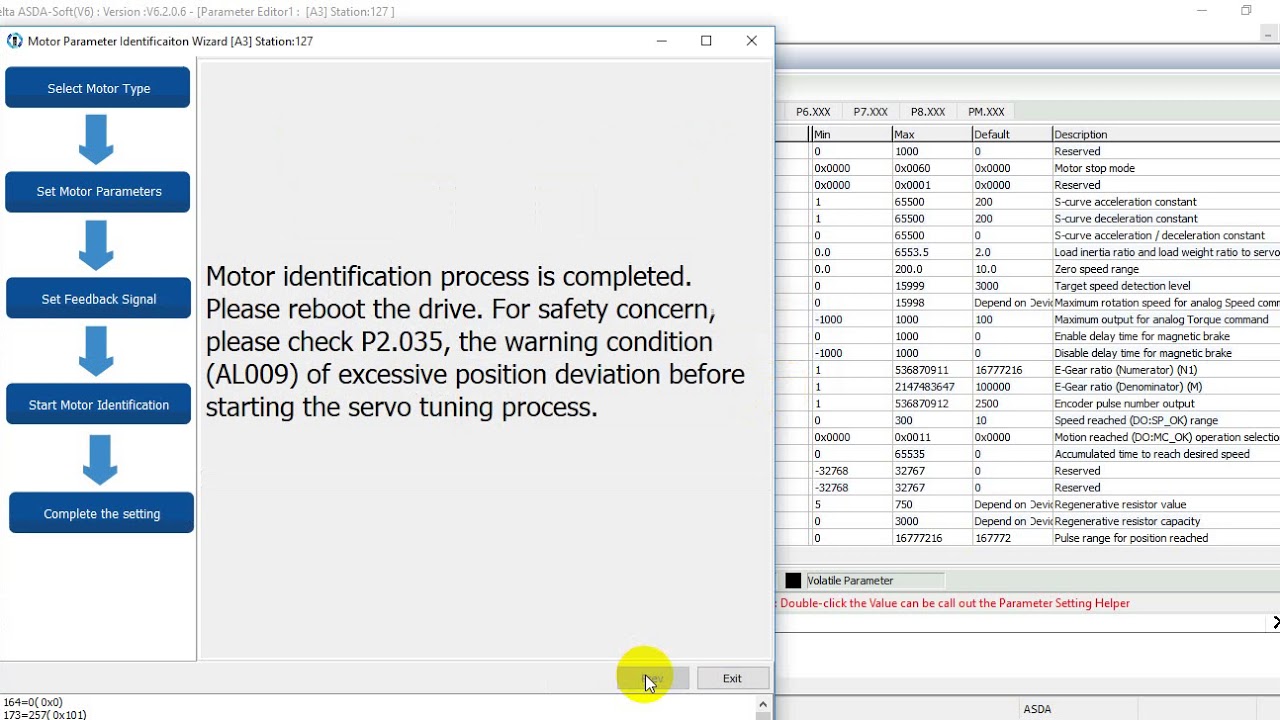Select the Regenerative resistor value row

(1029, 504)
